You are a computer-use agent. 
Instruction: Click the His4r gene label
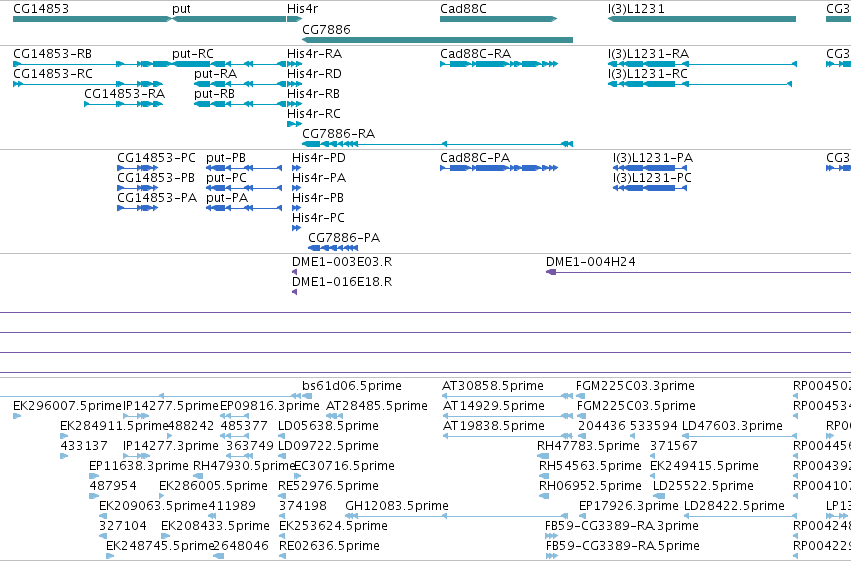[302, 9]
